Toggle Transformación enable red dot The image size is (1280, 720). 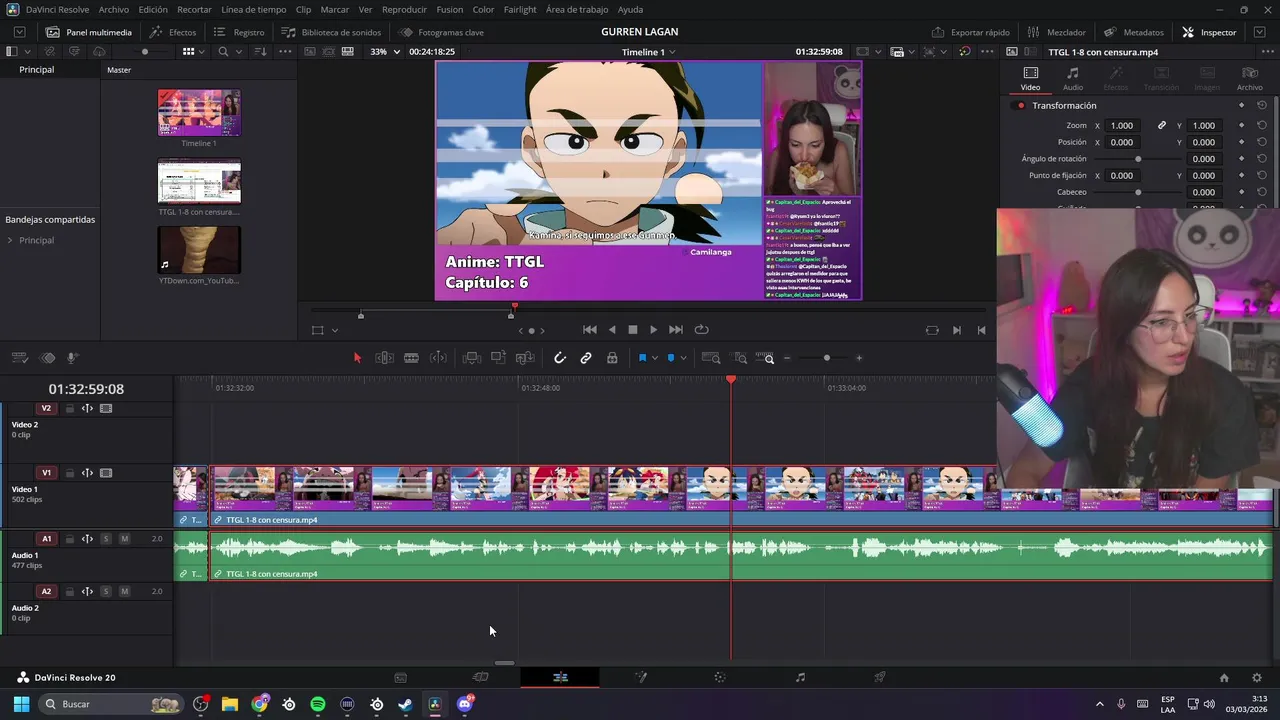pyautogui.click(x=1021, y=105)
